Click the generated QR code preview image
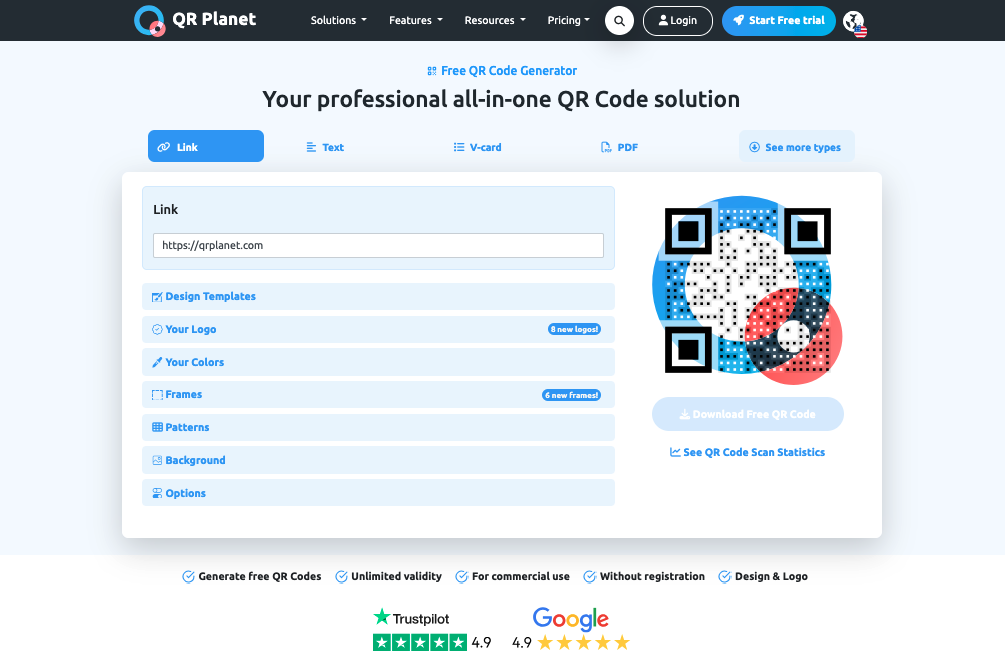1005x661 pixels. point(747,290)
